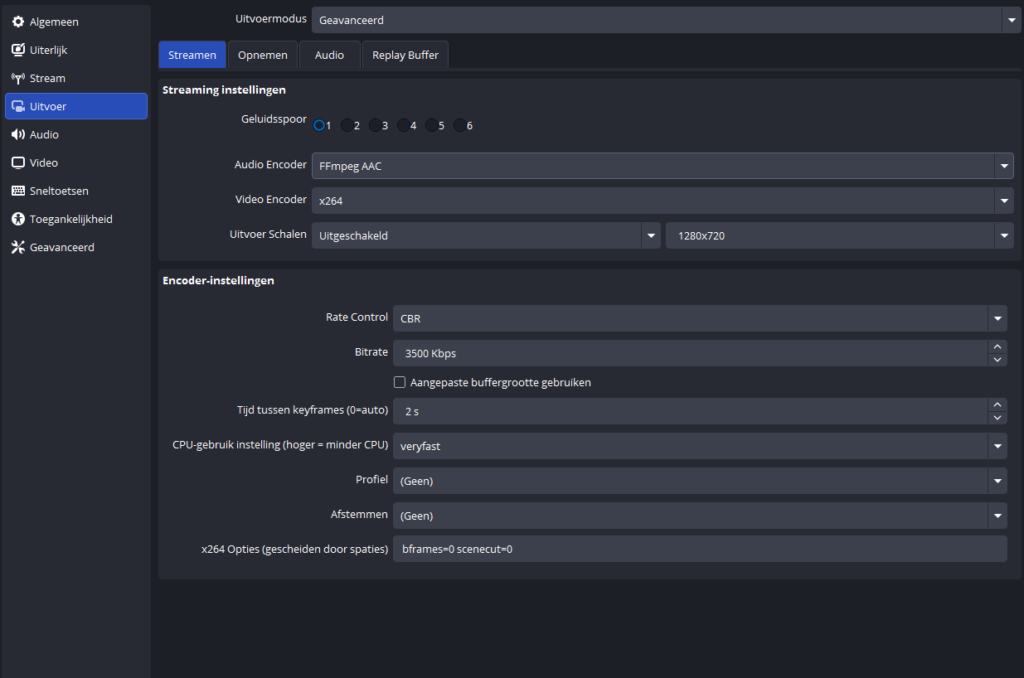Click the Algemeen gear icon
This screenshot has height=678, width=1024.
click(18, 22)
